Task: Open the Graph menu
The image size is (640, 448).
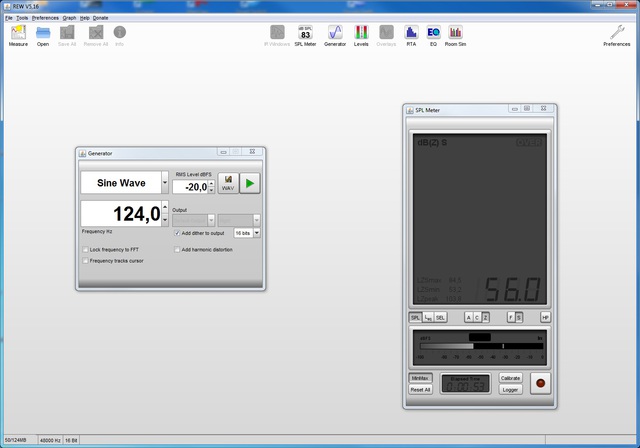Action: (69, 18)
